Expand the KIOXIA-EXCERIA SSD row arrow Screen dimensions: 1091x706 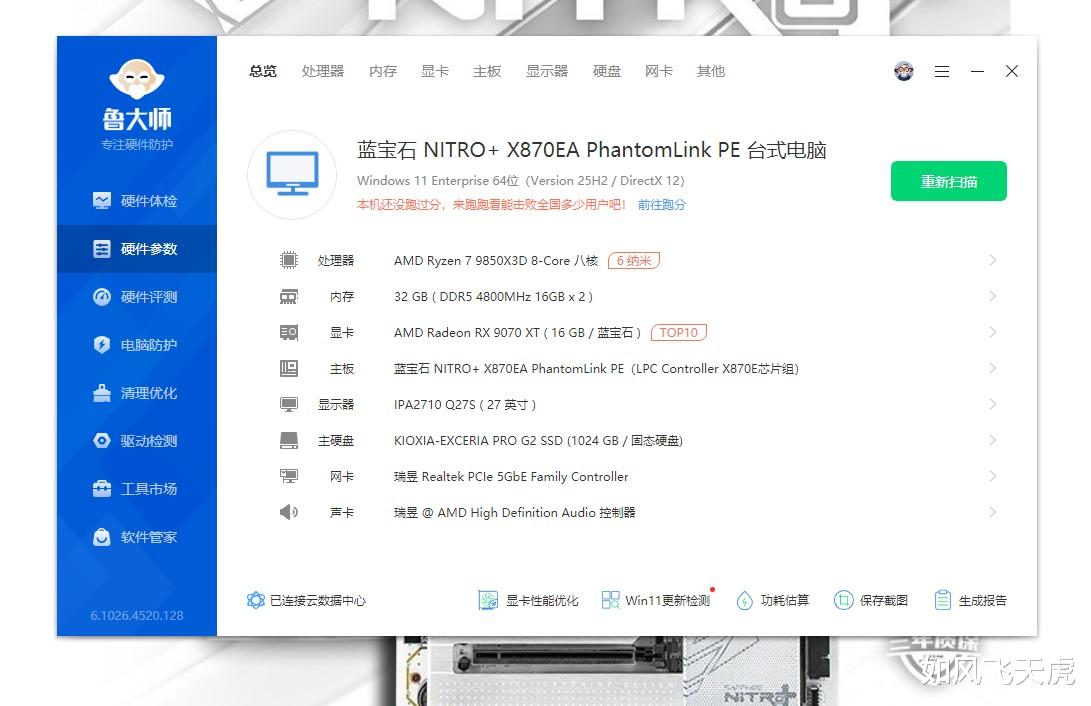point(992,440)
